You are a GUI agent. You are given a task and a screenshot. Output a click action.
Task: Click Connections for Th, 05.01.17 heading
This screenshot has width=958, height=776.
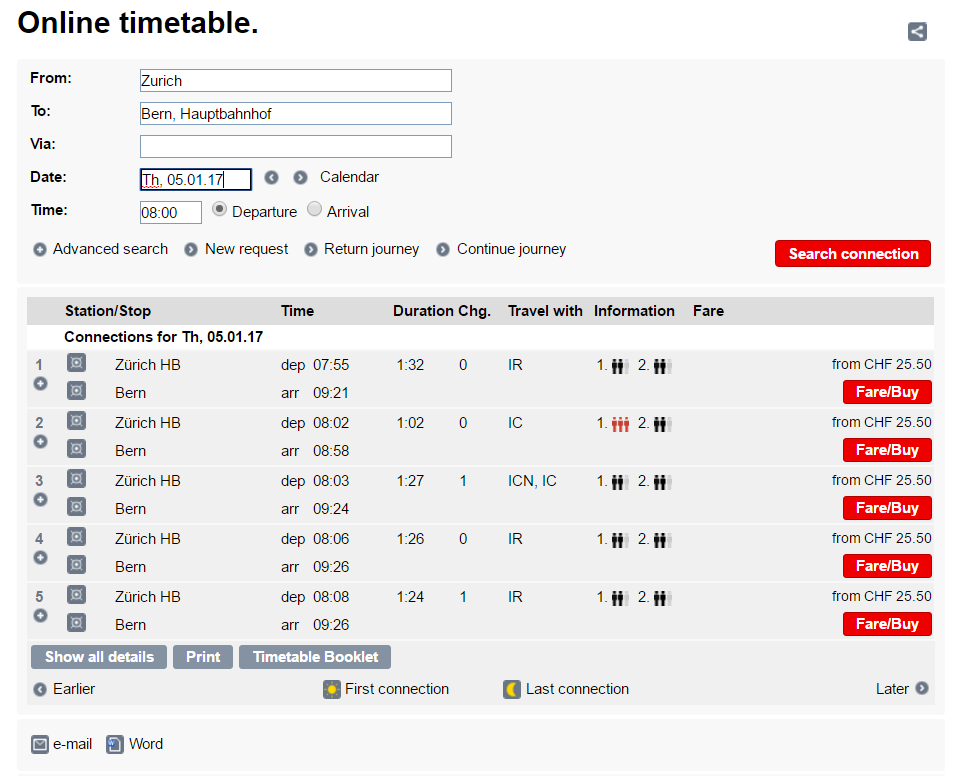pos(164,337)
